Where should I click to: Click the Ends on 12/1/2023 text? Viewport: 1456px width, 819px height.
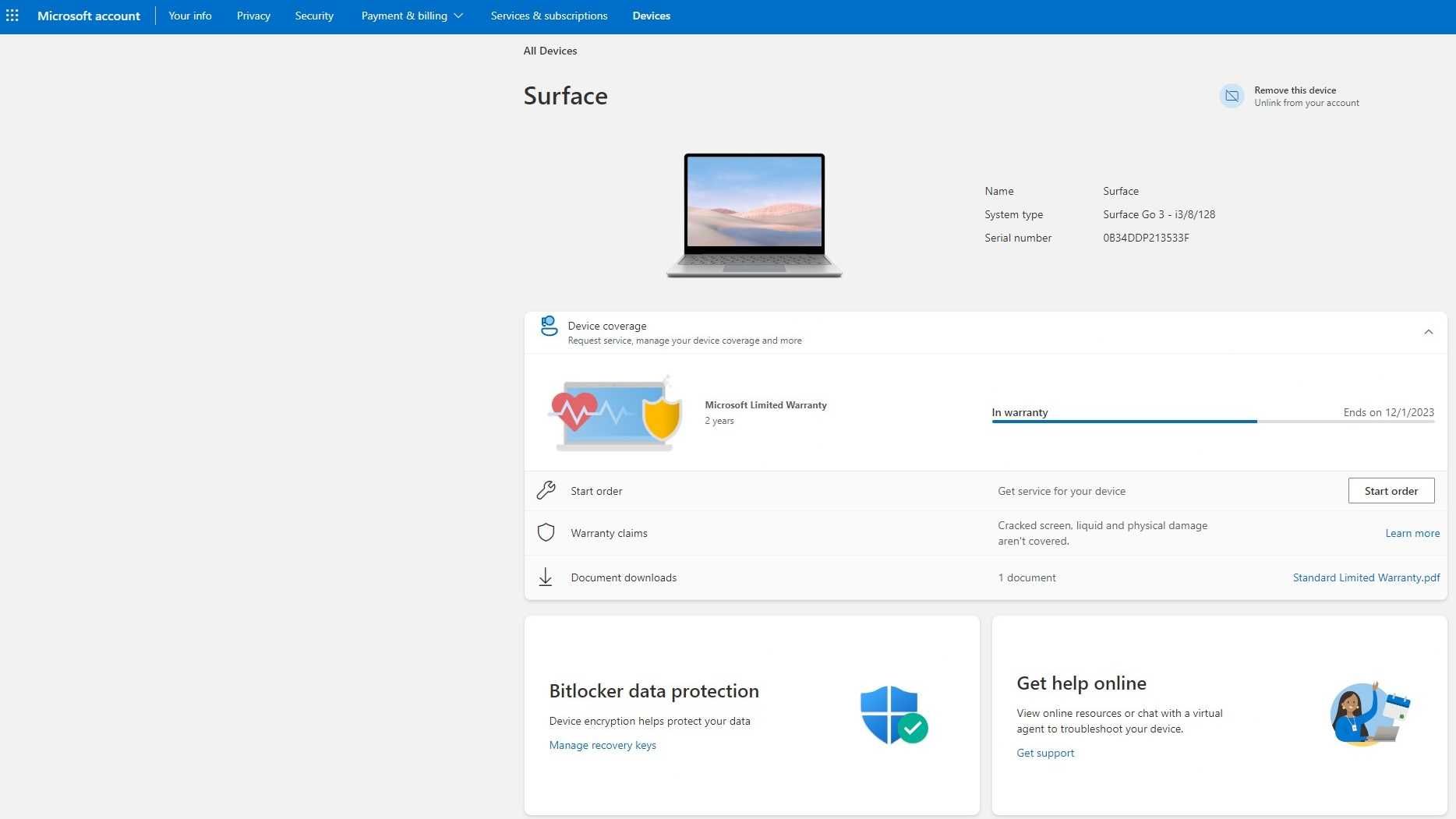click(1388, 412)
